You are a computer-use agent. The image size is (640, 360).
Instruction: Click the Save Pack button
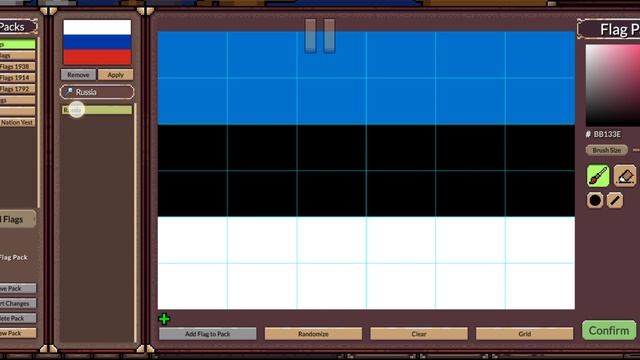click(x=18, y=288)
